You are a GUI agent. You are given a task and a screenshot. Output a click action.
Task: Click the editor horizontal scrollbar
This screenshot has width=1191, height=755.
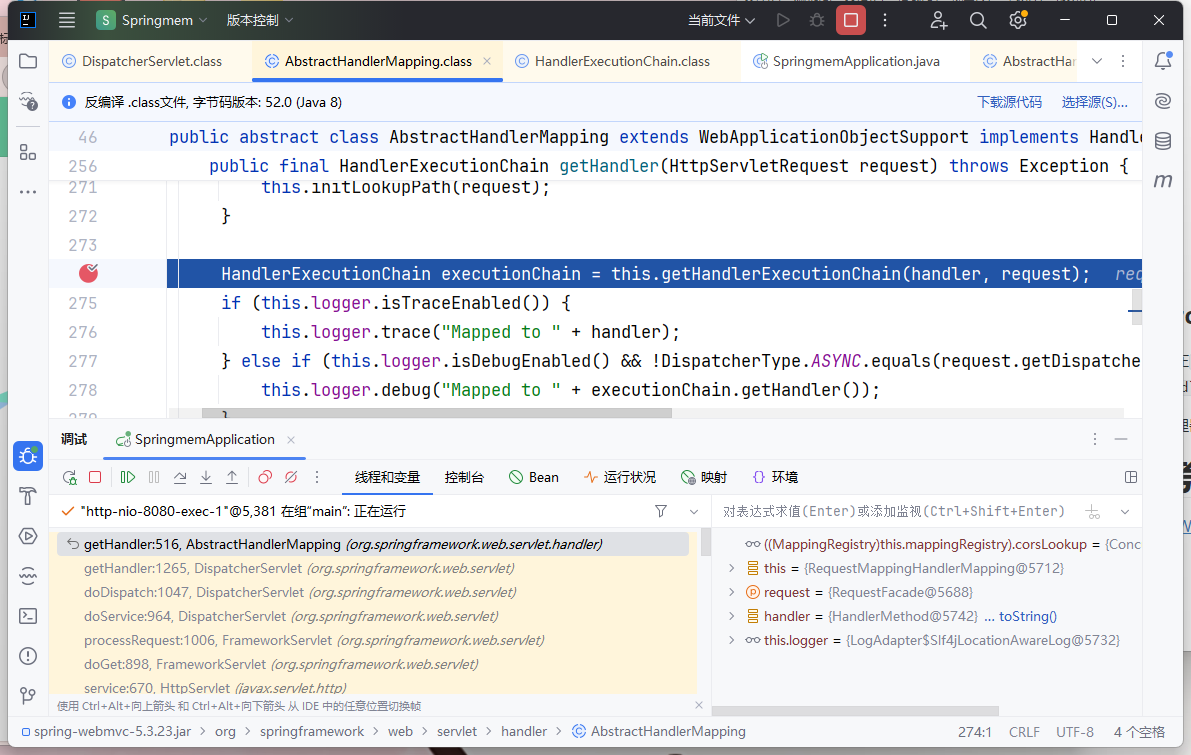[x=436, y=412]
